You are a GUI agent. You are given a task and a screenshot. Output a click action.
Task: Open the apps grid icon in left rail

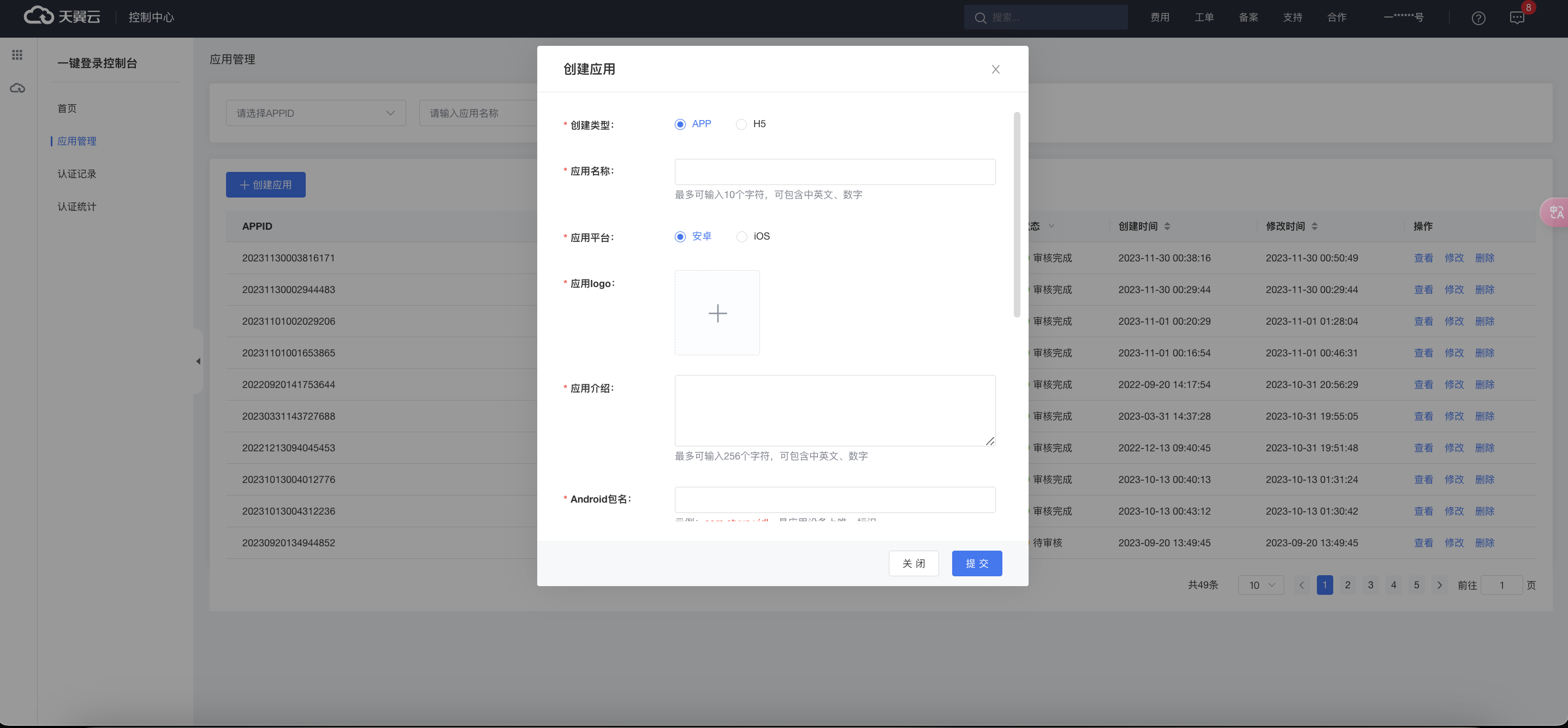pyautogui.click(x=17, y=55)
